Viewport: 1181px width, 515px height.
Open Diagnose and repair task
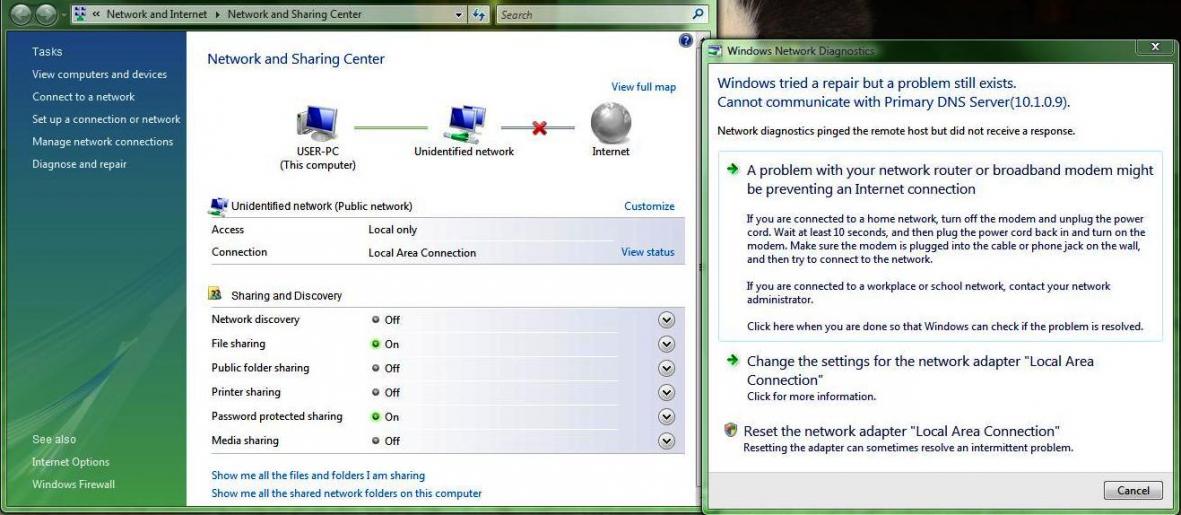click(79, 164)
